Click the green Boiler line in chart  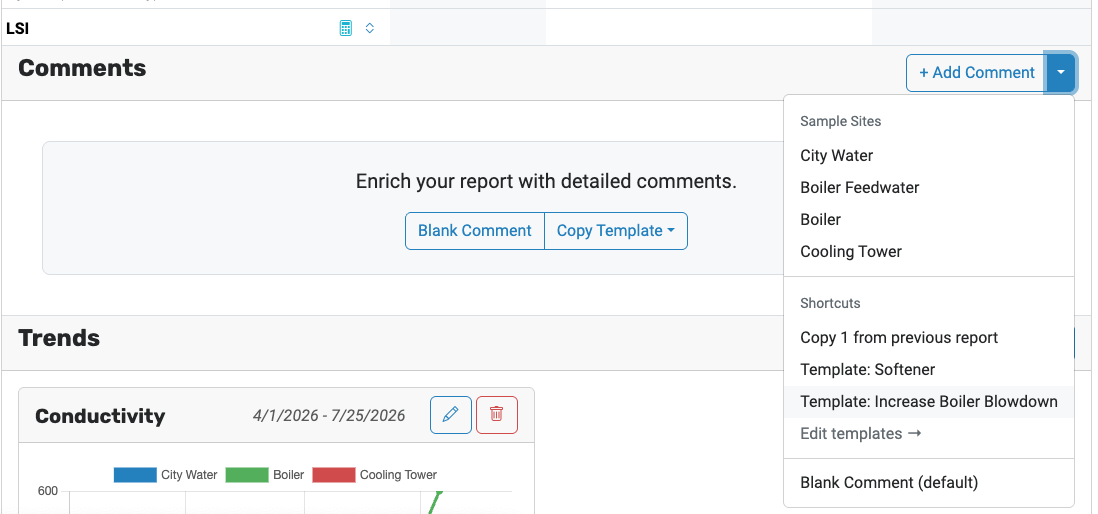click(436, 502)
